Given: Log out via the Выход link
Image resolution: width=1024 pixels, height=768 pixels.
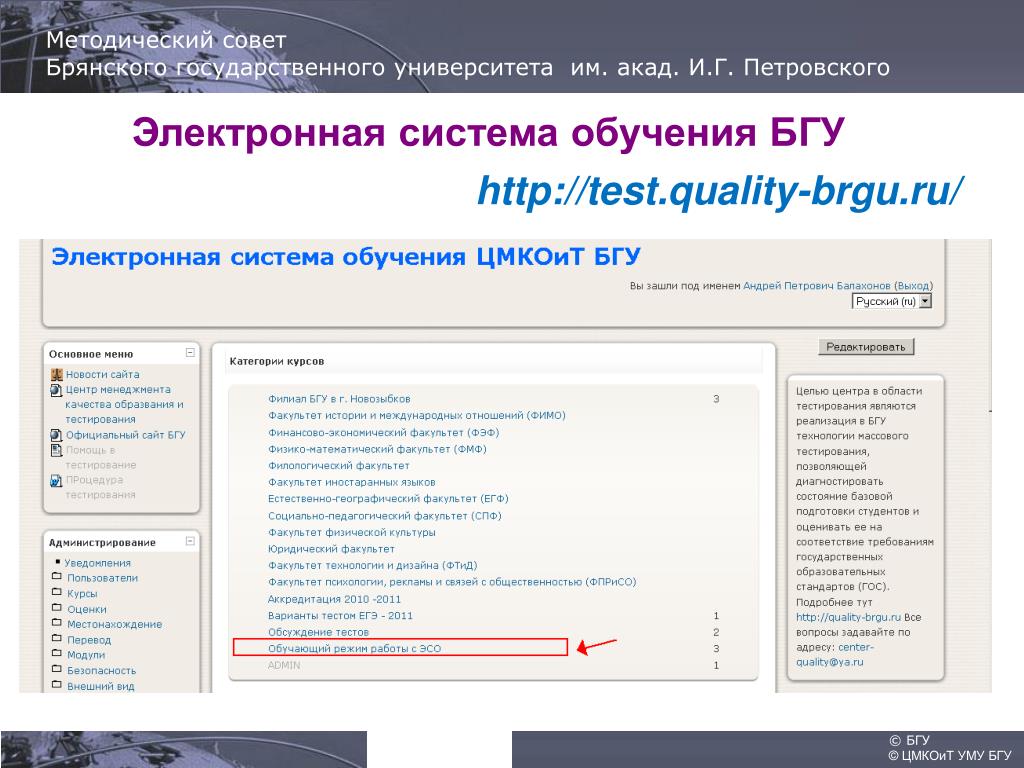Looking at the screenshot, I should [913, 286].
